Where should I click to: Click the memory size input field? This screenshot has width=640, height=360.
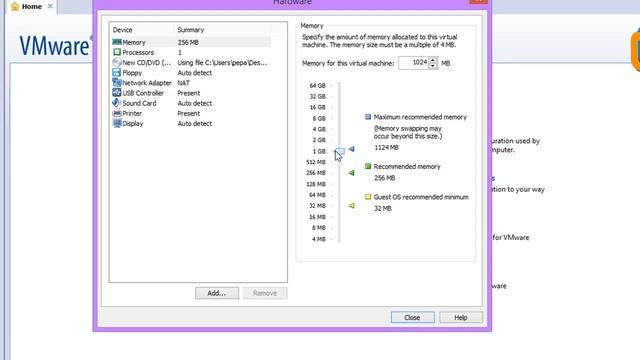[x=413, y=63]
